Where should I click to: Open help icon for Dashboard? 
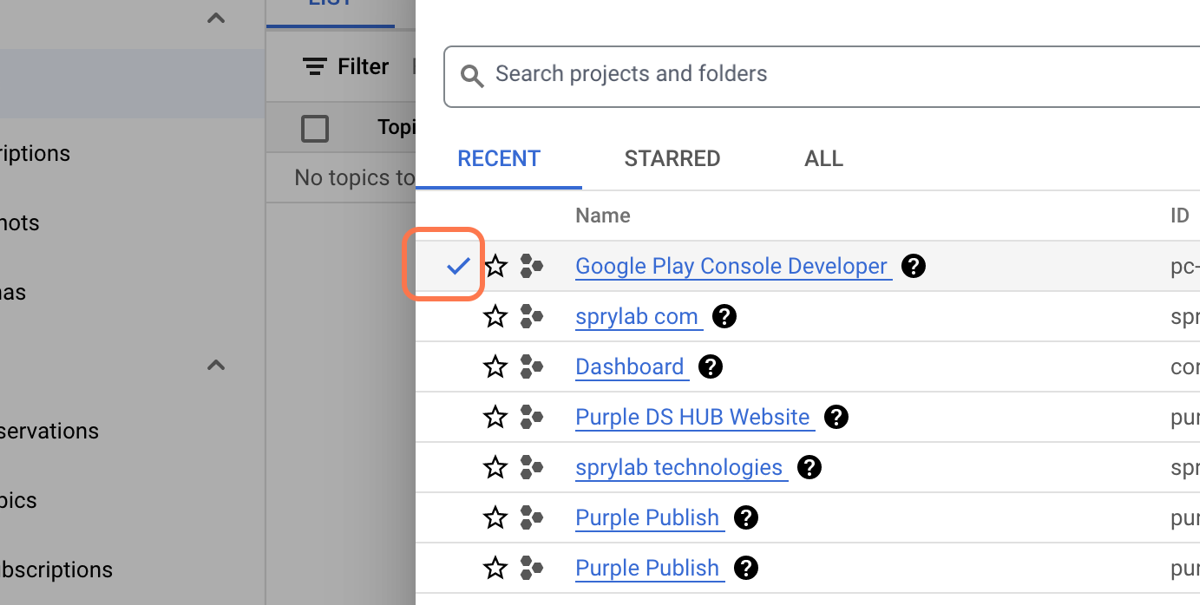click(710, 367)
